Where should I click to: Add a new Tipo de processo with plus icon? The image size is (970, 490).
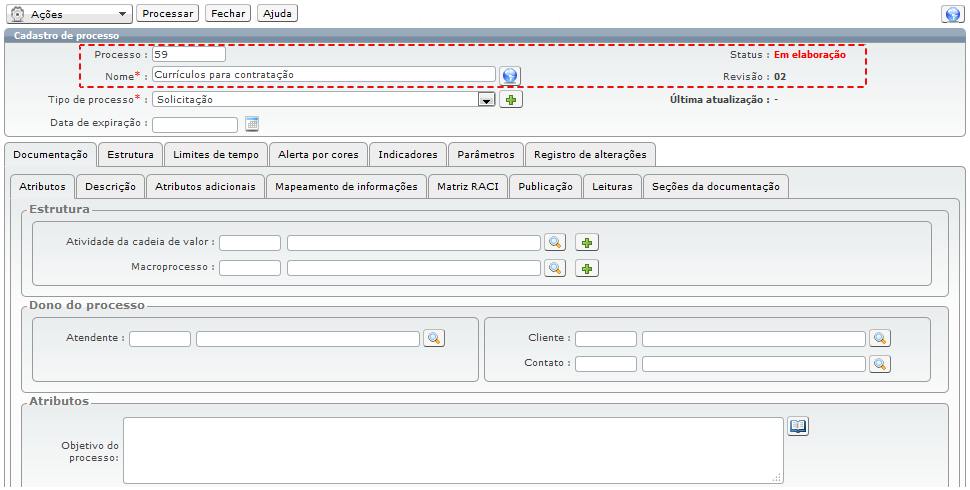point(511,100)
